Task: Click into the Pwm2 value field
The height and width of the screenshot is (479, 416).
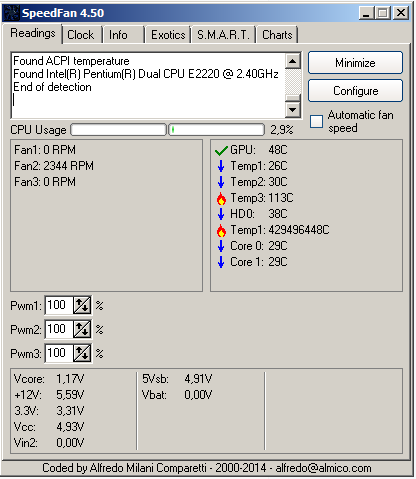Action: (59, 329)
